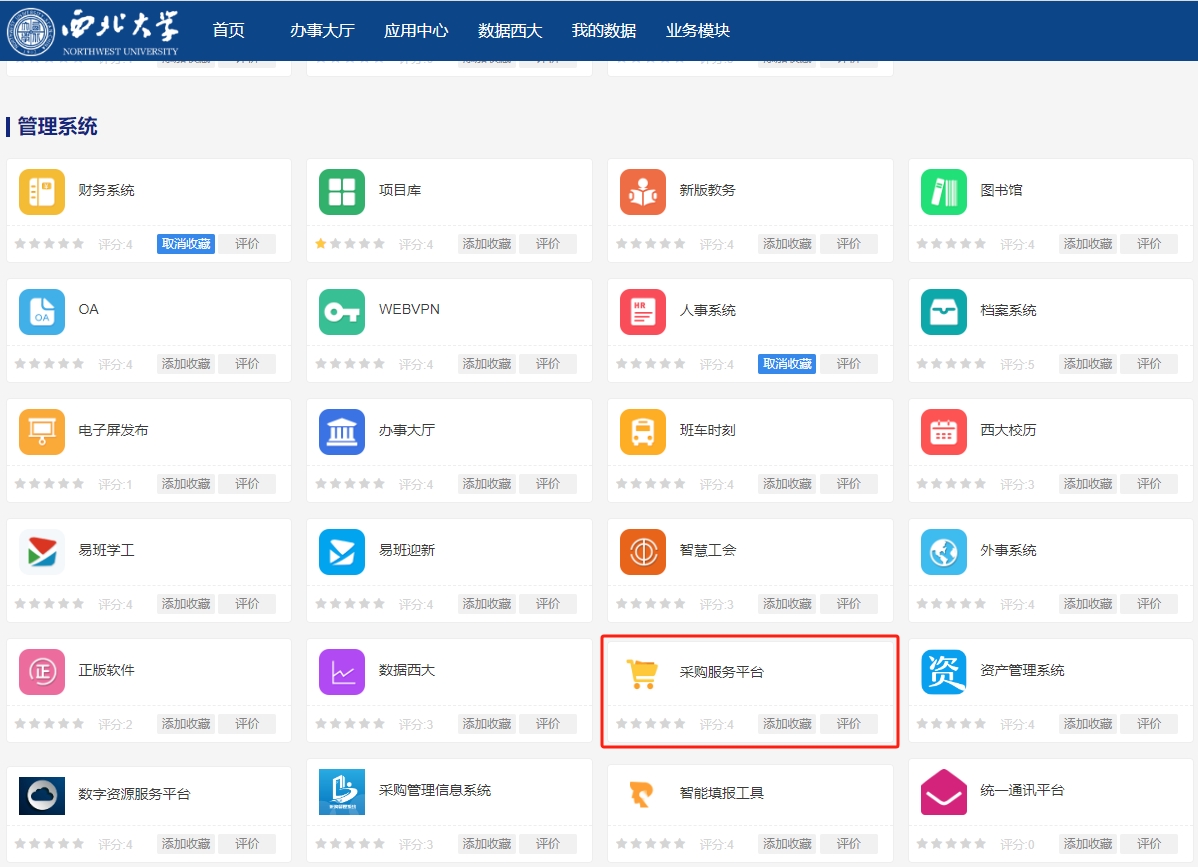Click the 数据西大 purple chart icon

pos(342,671)
